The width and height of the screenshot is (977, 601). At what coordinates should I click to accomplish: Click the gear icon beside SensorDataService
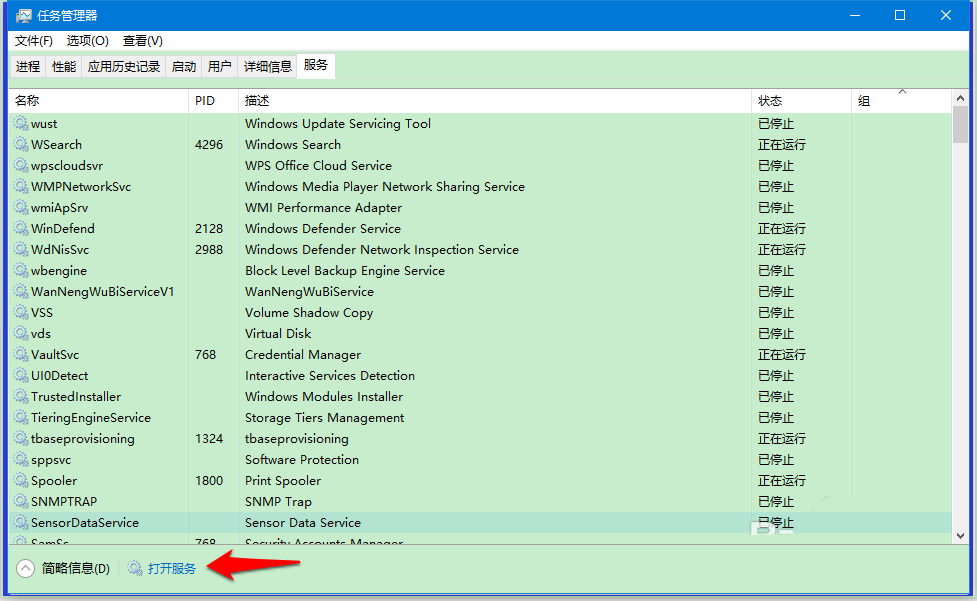(21, 522)
